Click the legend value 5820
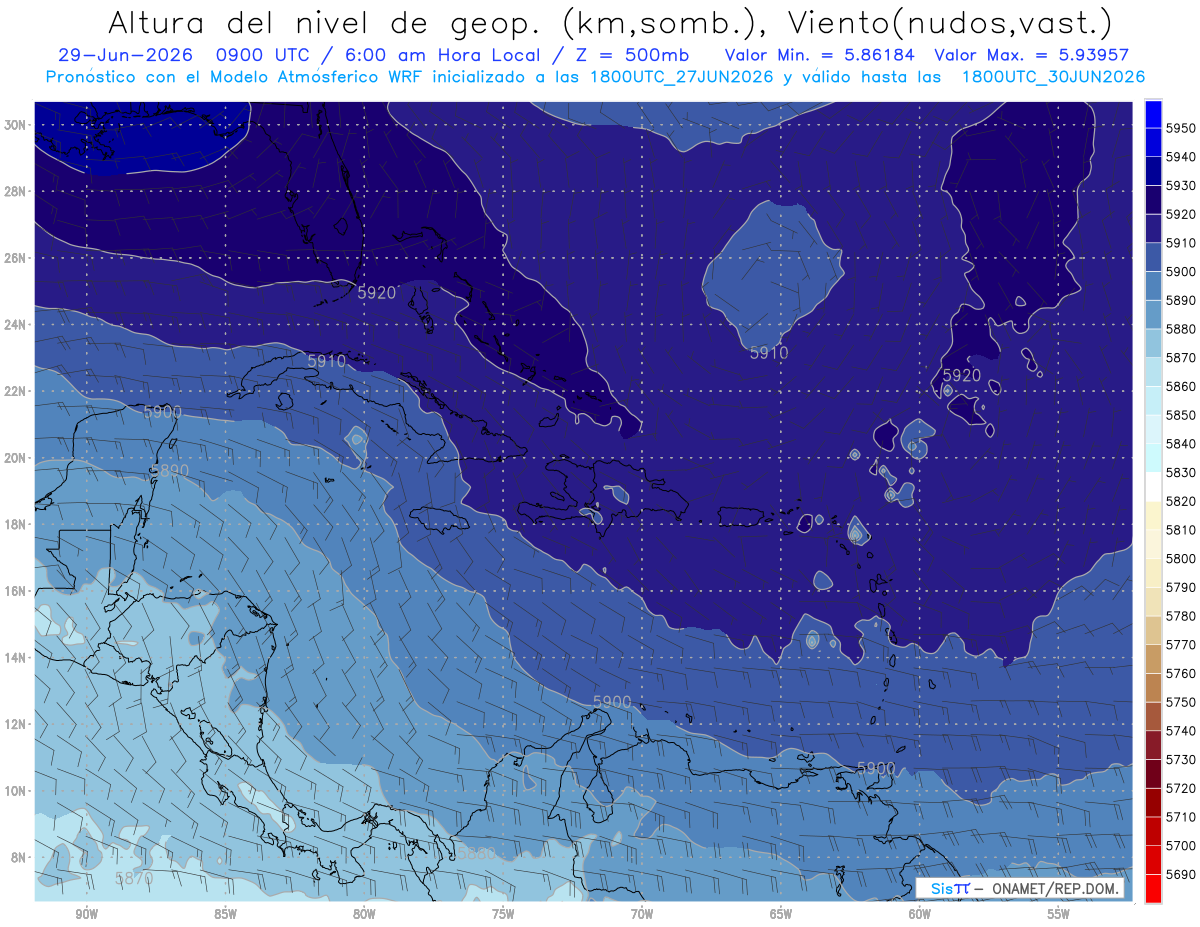Viewport: 1200px width, 927px height. (1180, 502)
